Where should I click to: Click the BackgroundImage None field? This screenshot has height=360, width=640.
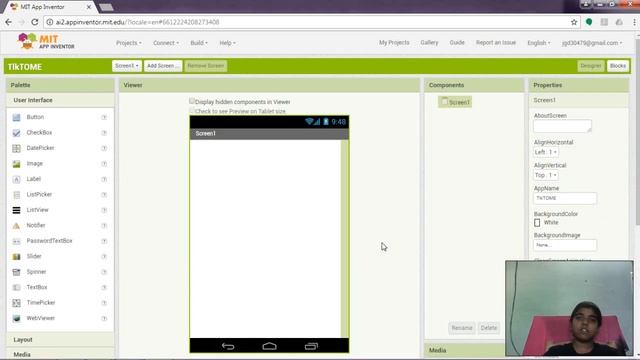click(x=564, y=245)
